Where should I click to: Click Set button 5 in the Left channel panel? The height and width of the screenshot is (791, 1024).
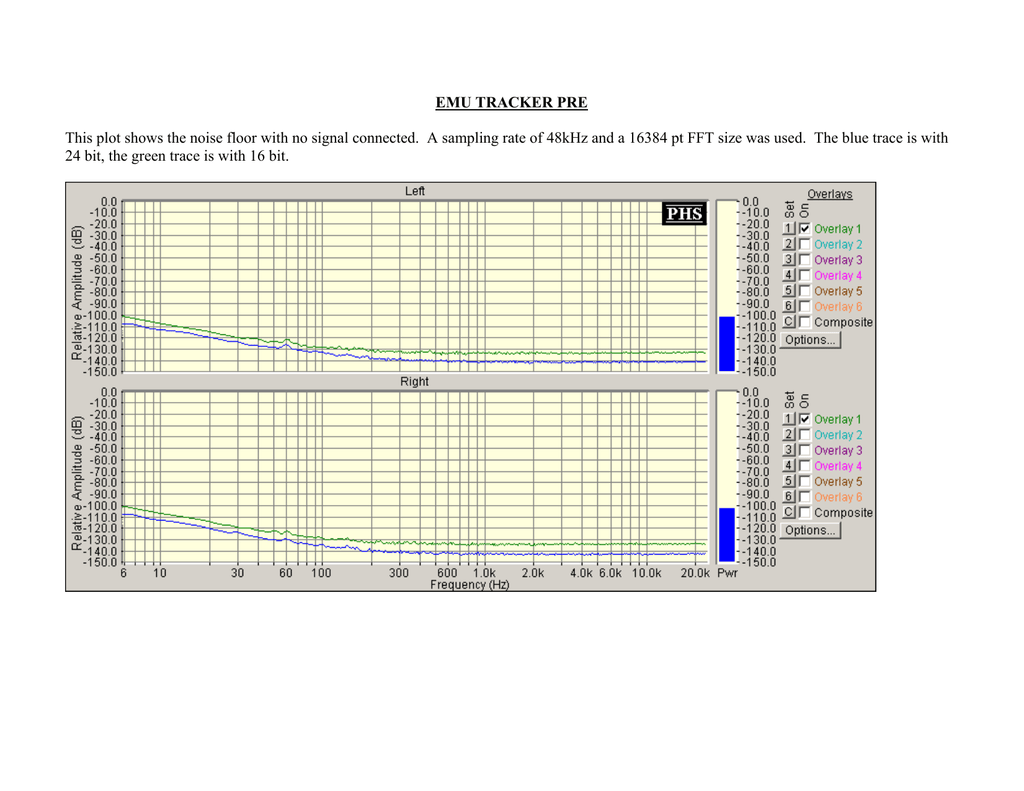point(789,291)
